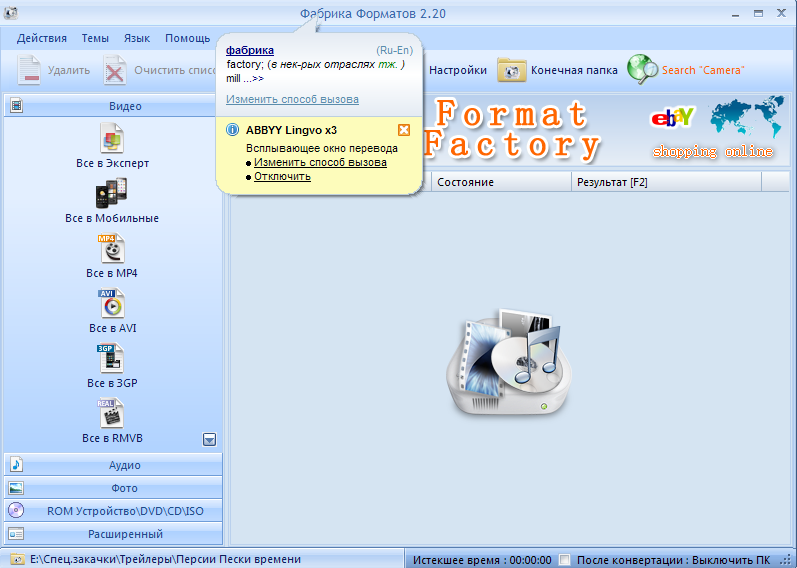Open the Помощь menu
797x568 pixels.
(188, 38)
